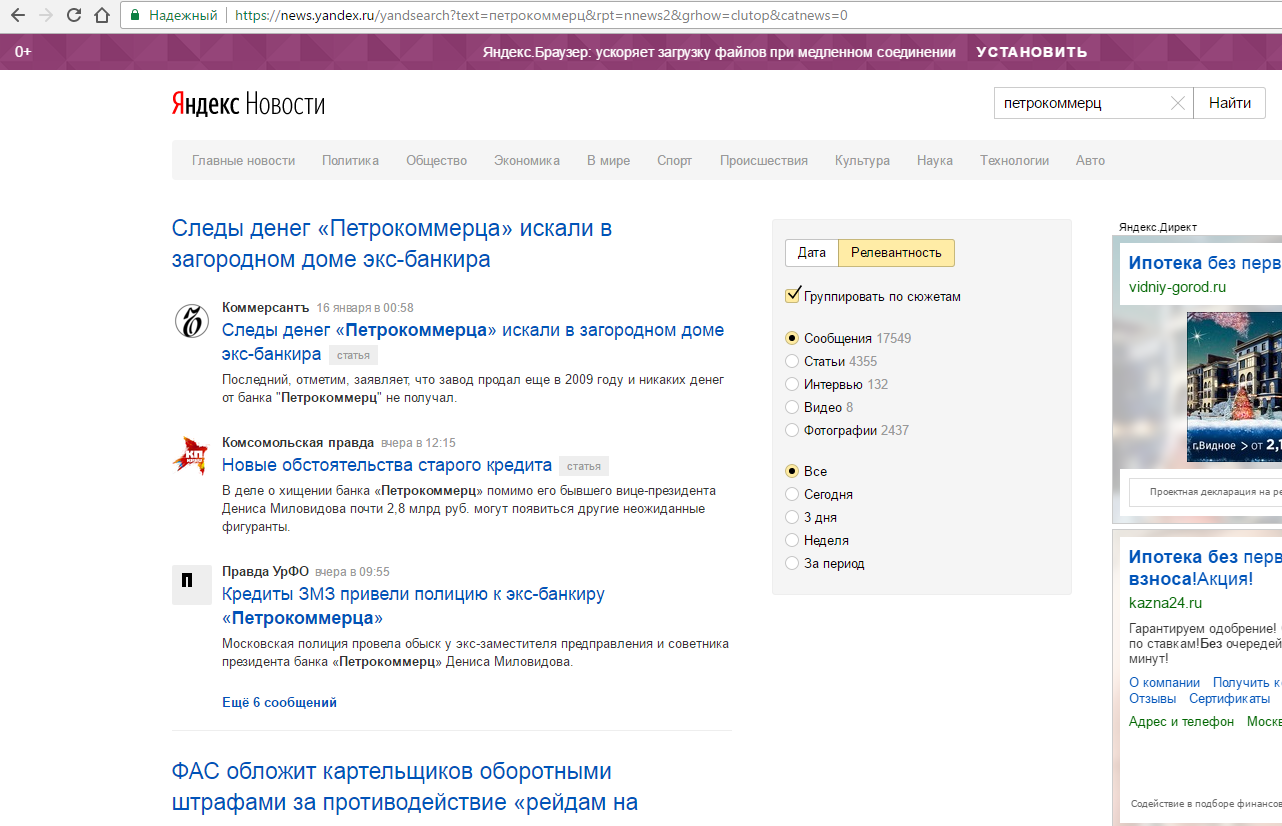This screenshot has width=1282, height=826.
Task: Reload the page with refresh icon
Action: pyautogui.click(x=74, y=16)
